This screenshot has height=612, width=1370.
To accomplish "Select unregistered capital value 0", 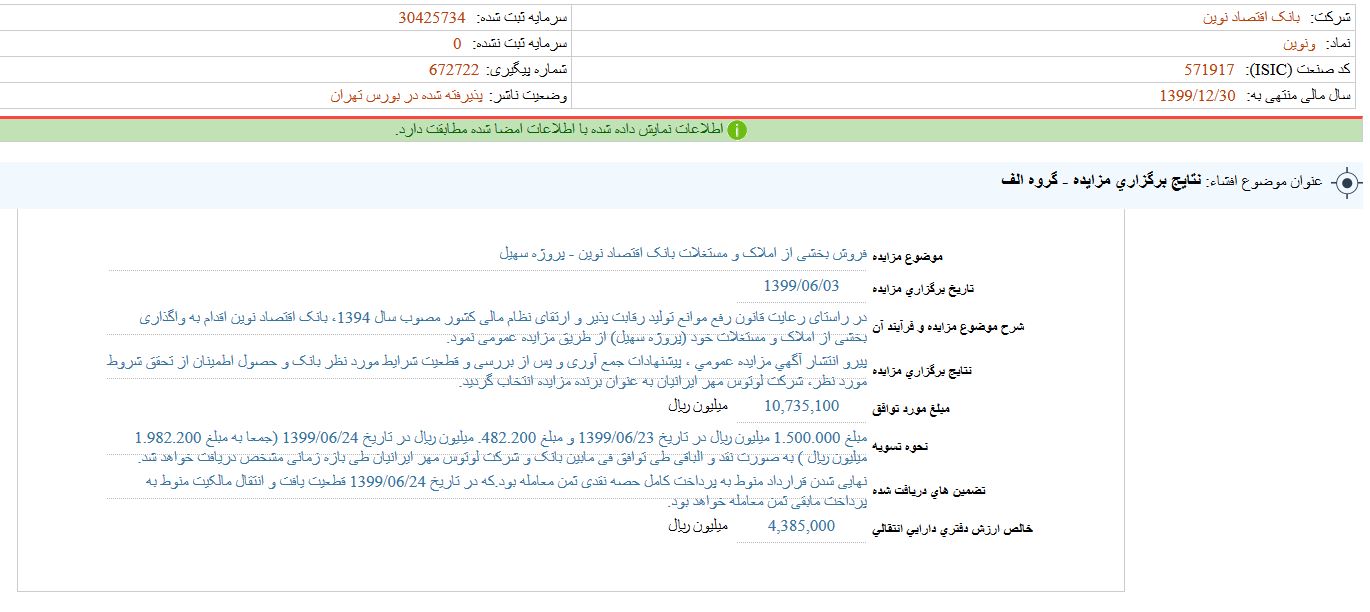I will (x=457, y=44).
